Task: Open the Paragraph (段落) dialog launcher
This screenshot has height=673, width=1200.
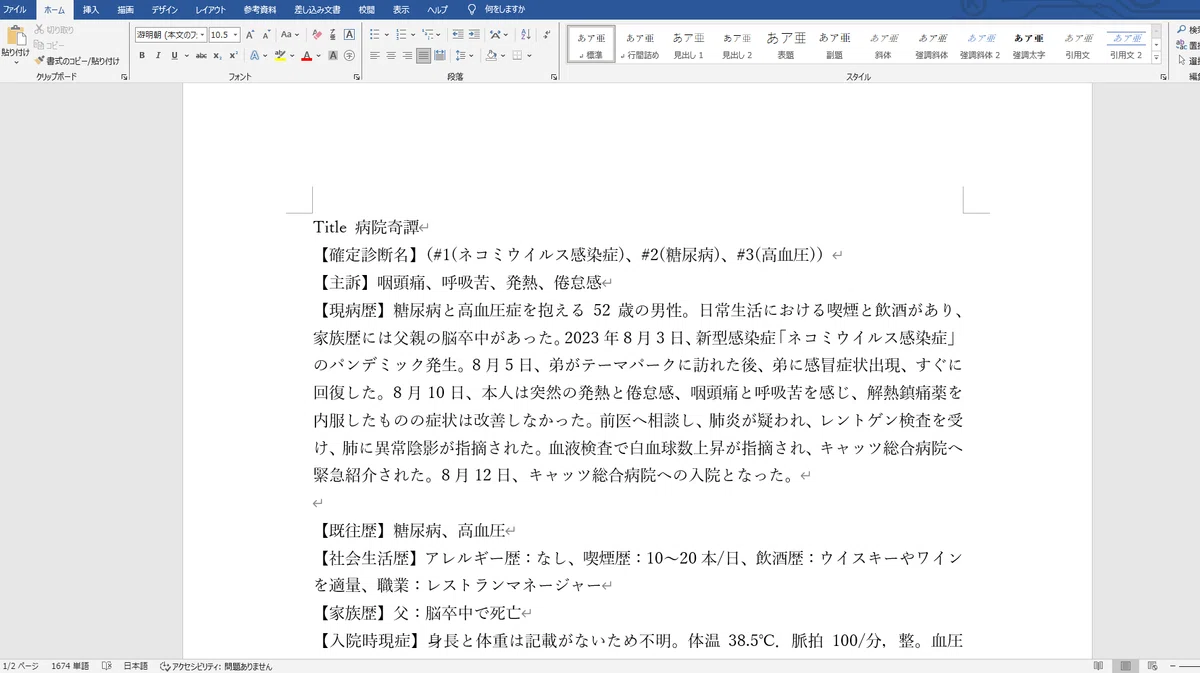Action: tap(554, 77)
